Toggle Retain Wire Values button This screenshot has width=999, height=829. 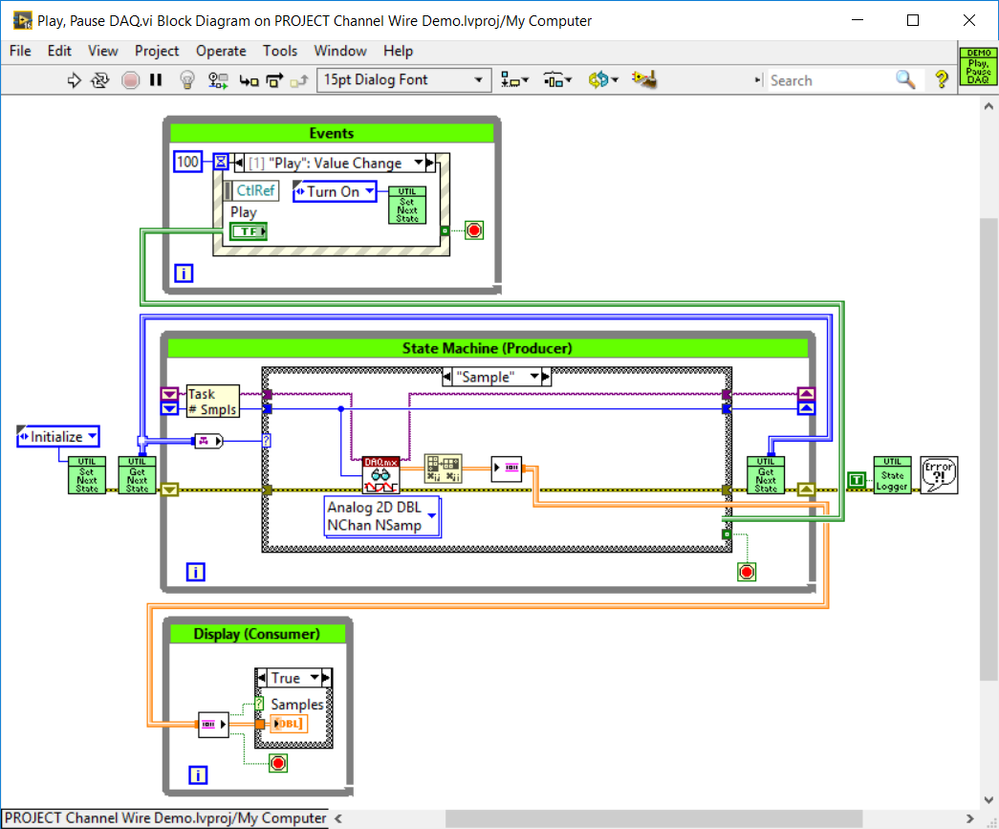pos(218,80)
